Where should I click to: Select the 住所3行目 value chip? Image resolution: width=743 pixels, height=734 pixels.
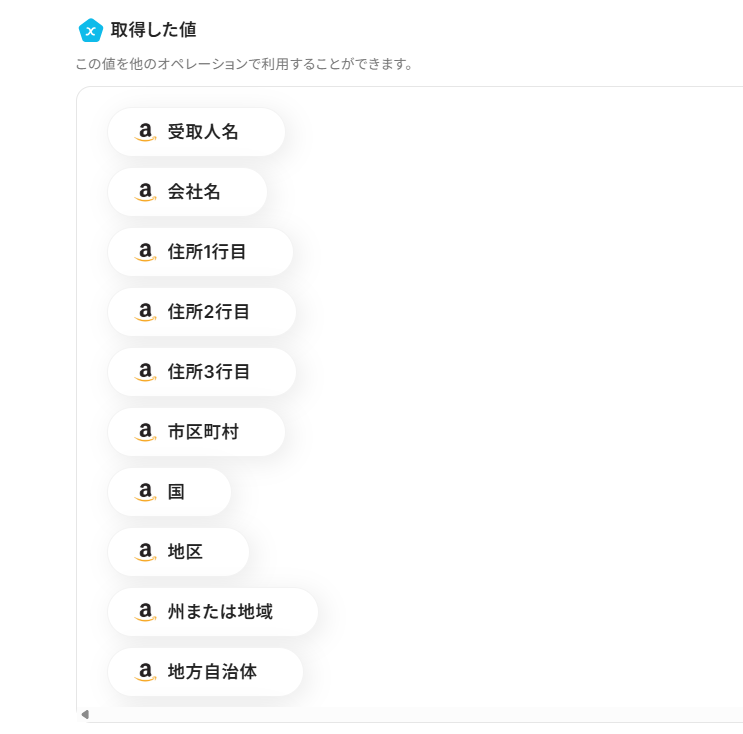pos(202,372)
